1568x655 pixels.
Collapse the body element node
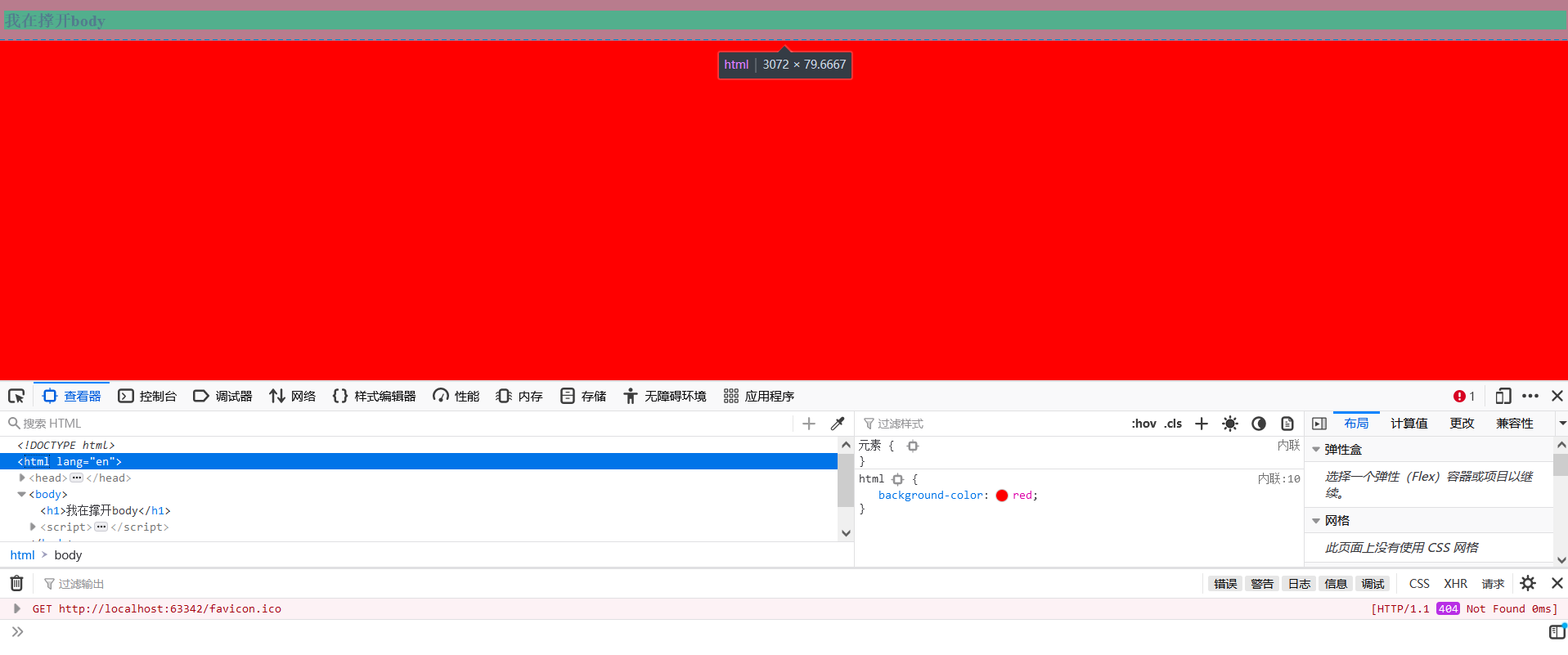[22, 494]
